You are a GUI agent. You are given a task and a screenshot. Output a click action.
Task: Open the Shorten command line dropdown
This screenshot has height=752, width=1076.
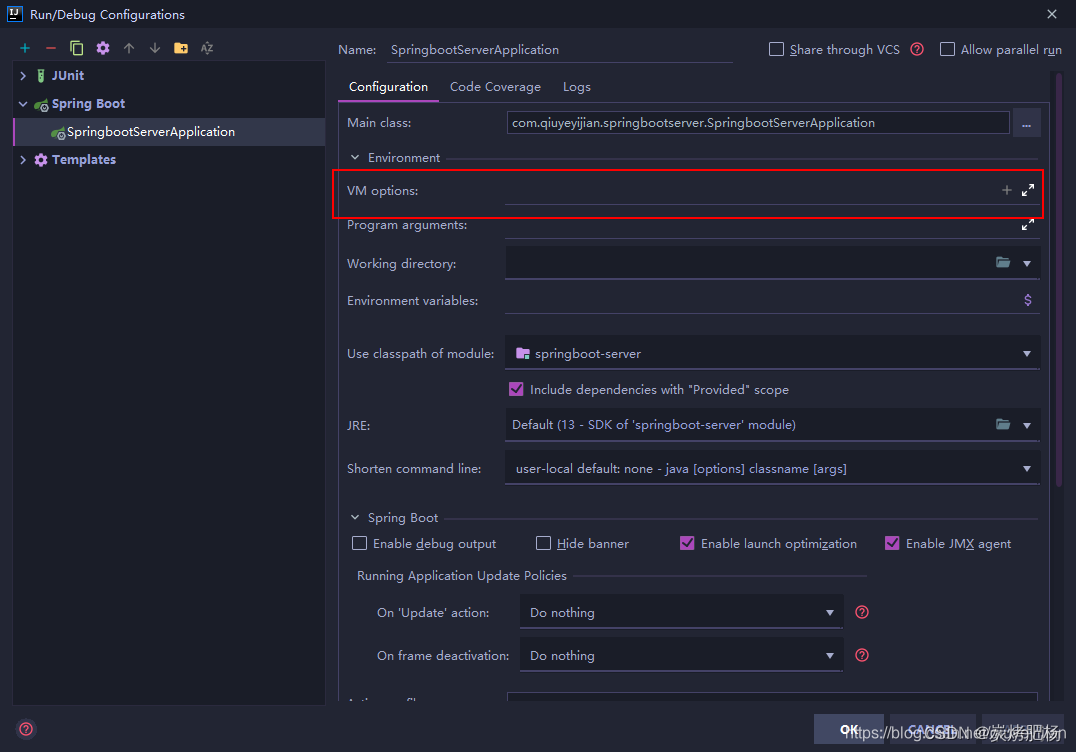coord(1027,467)
